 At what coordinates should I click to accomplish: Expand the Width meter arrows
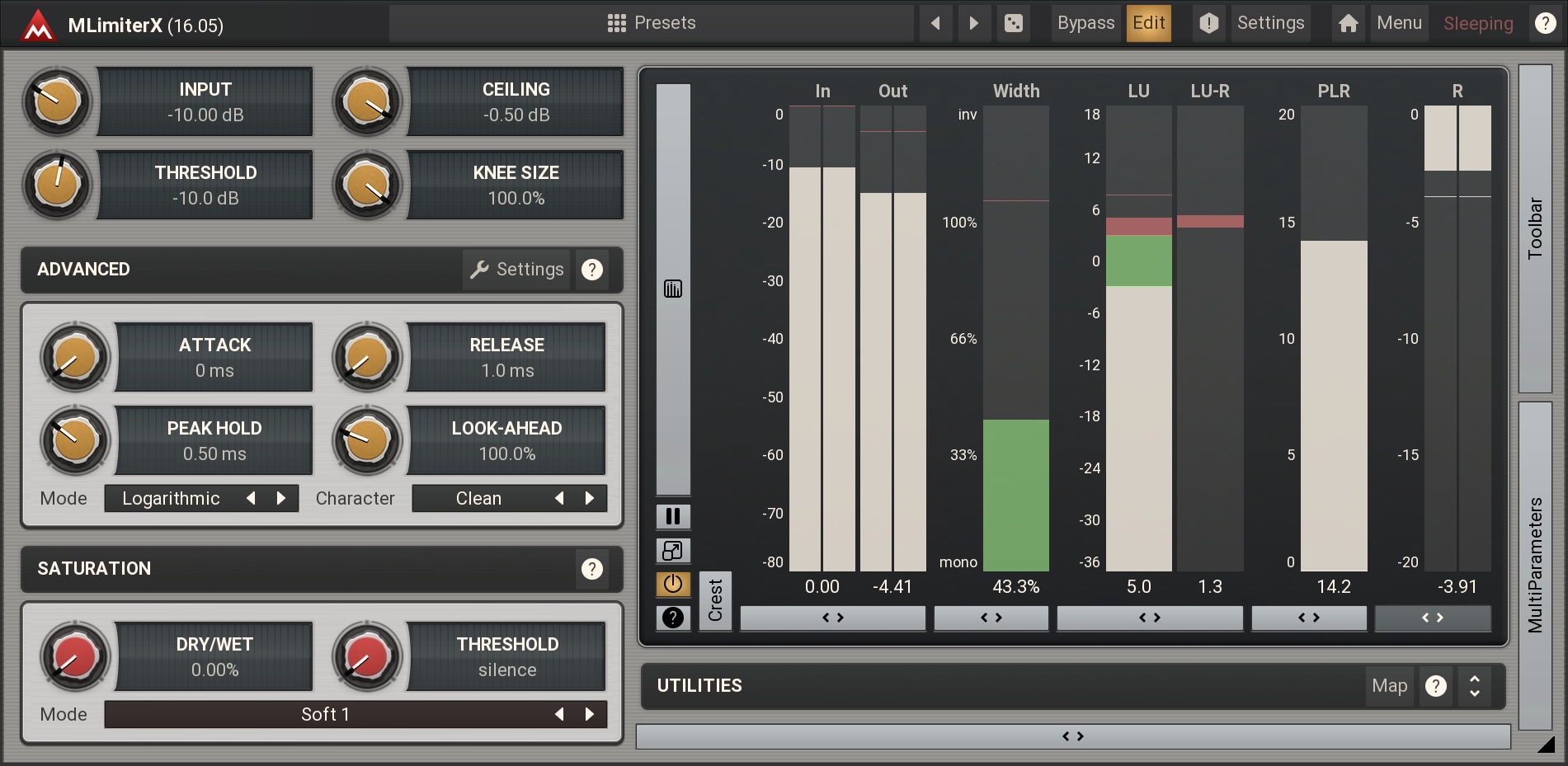(x=991, y=618)
